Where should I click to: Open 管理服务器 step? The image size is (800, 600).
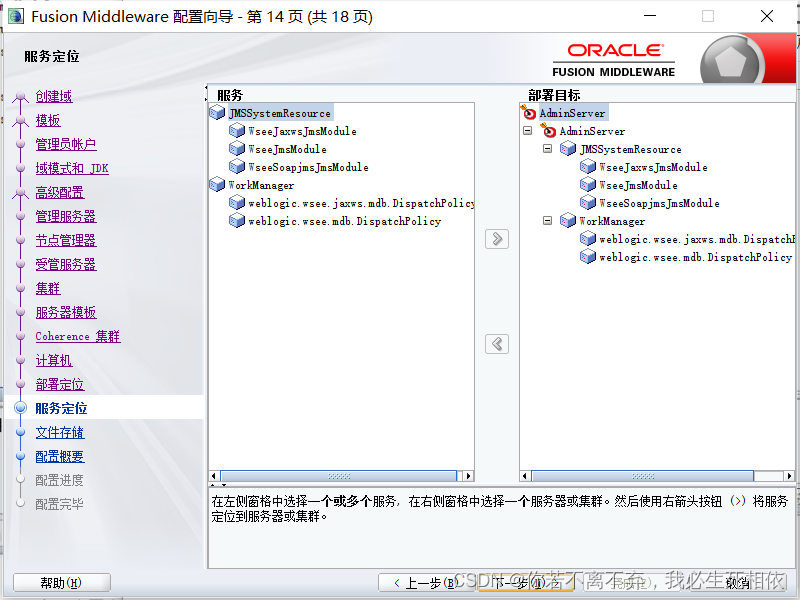coord(66,216)
